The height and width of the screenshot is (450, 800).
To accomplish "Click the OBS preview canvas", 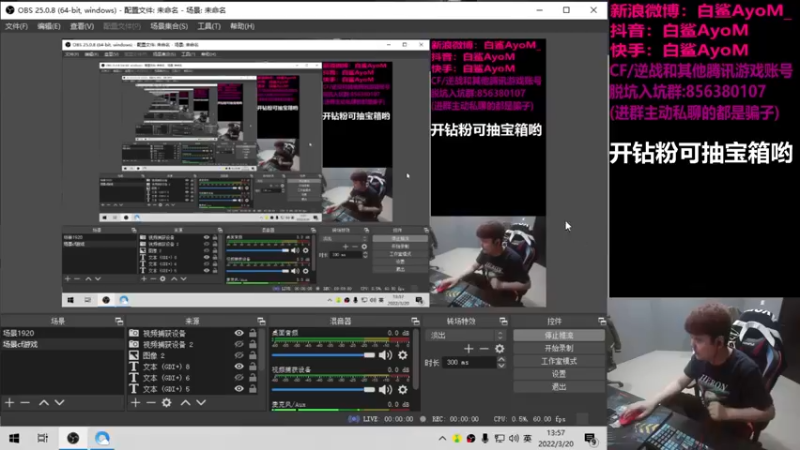I will pyautogui.click(x=304, y=173).
